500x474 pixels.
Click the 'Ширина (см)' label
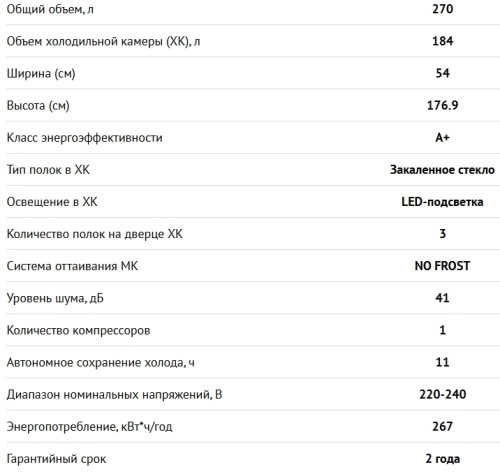click(x=41, y=74)
